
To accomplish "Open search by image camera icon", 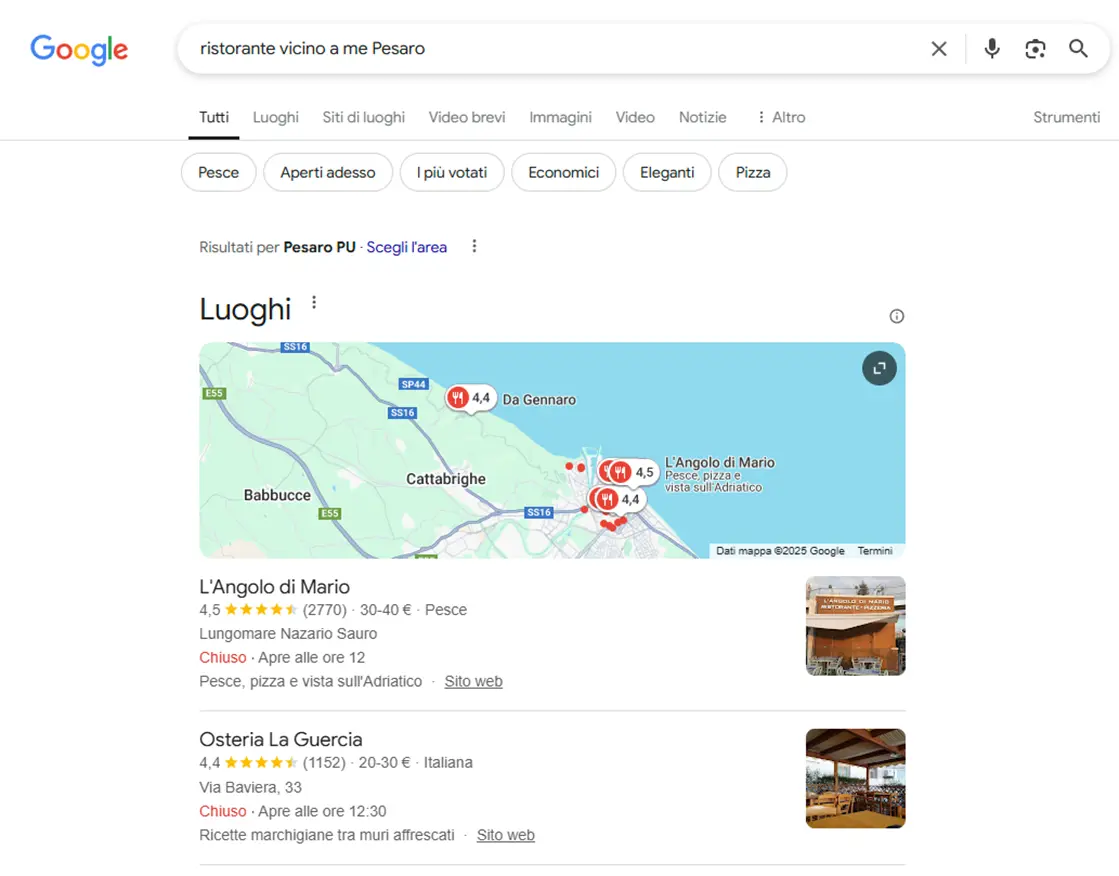I will tap(1035, 49).
